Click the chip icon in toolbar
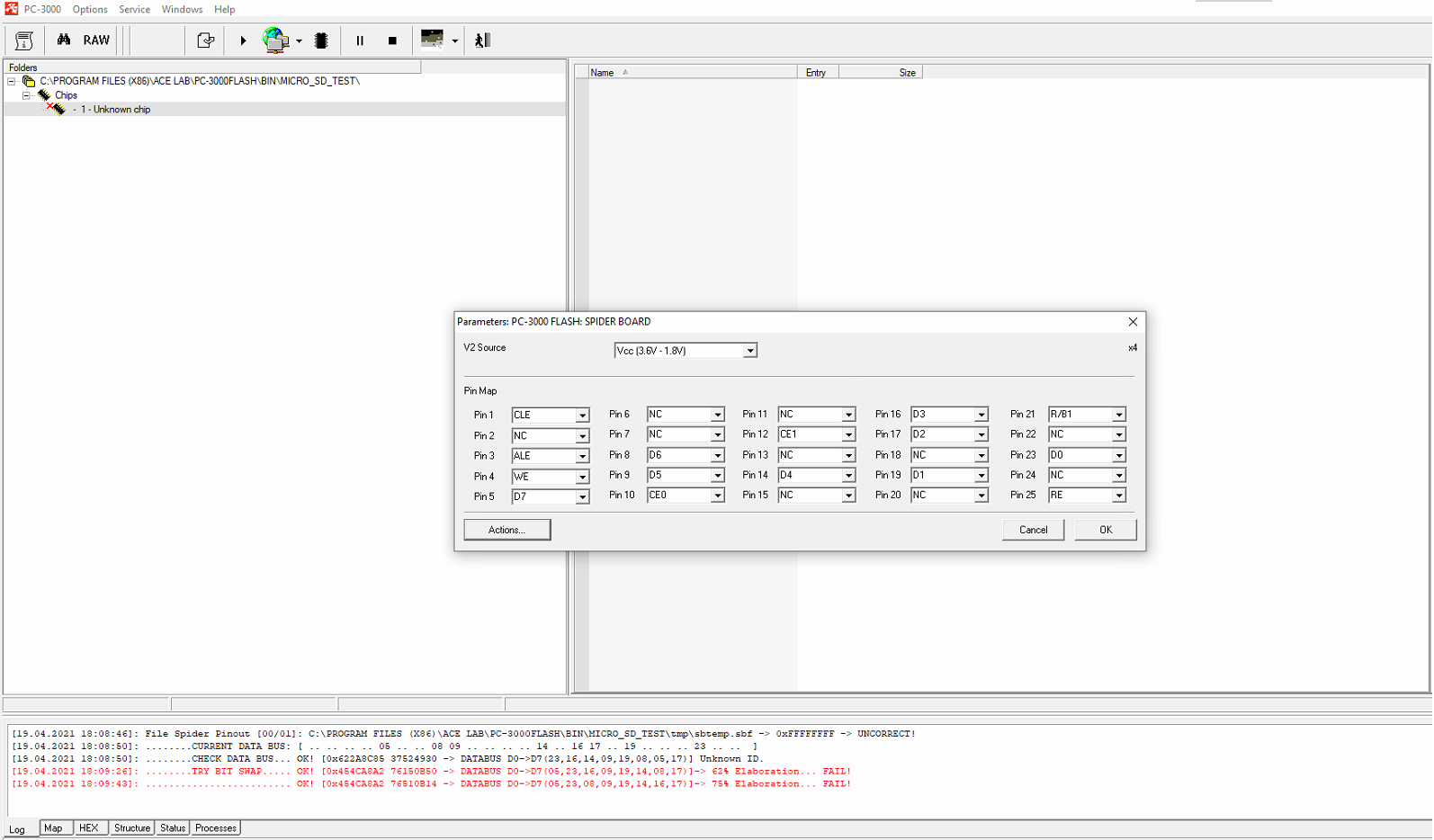1434x840 pixels. point(321,40)
